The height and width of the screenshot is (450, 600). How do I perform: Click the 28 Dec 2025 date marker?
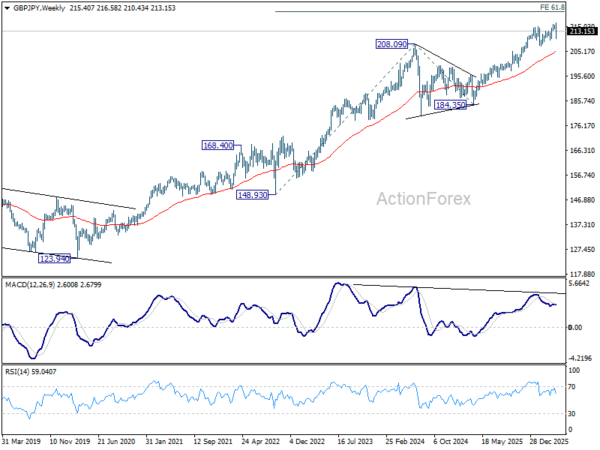click(549, 441)
